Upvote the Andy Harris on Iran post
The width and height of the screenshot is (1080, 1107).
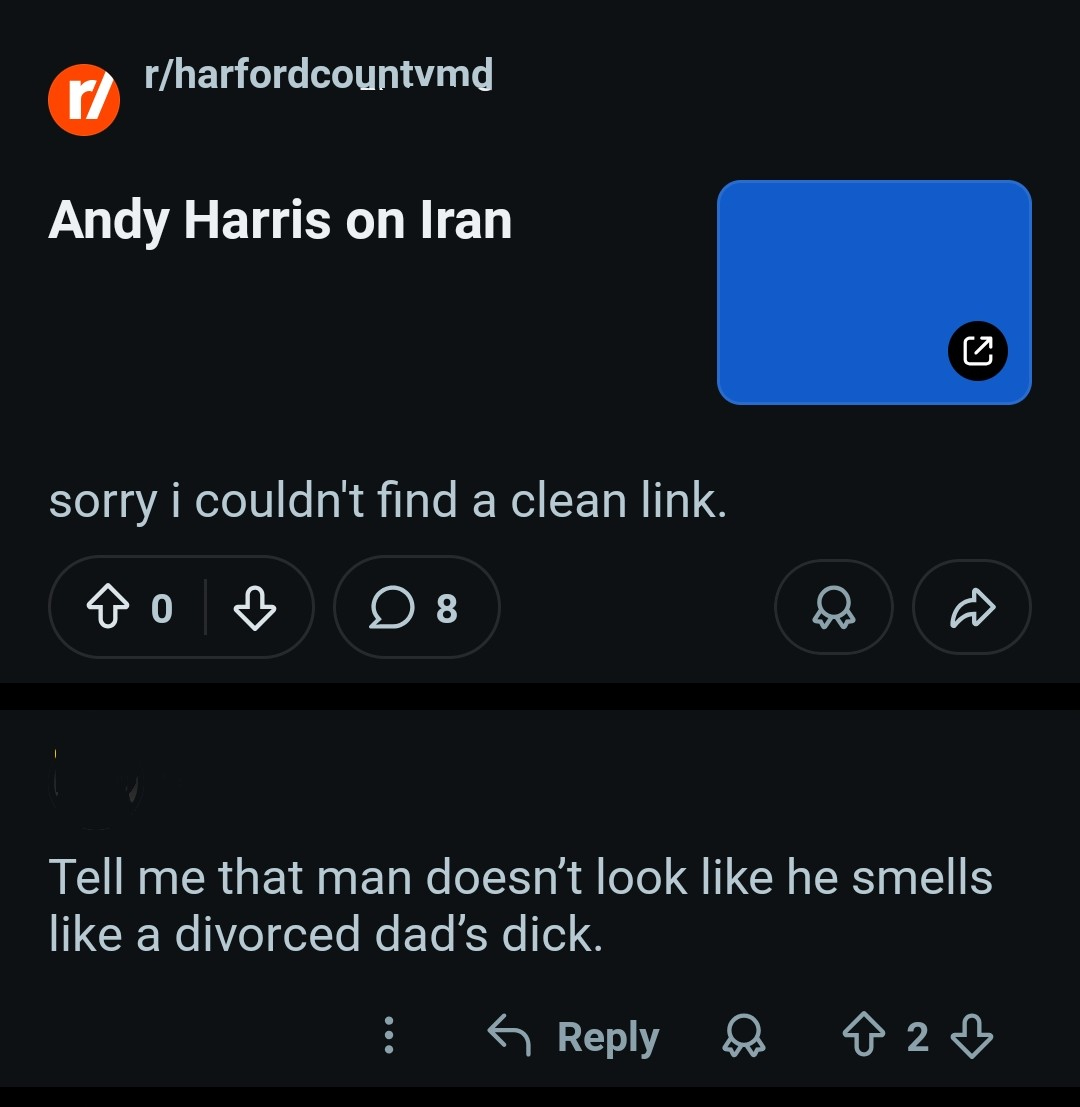(x=107, y=607)
